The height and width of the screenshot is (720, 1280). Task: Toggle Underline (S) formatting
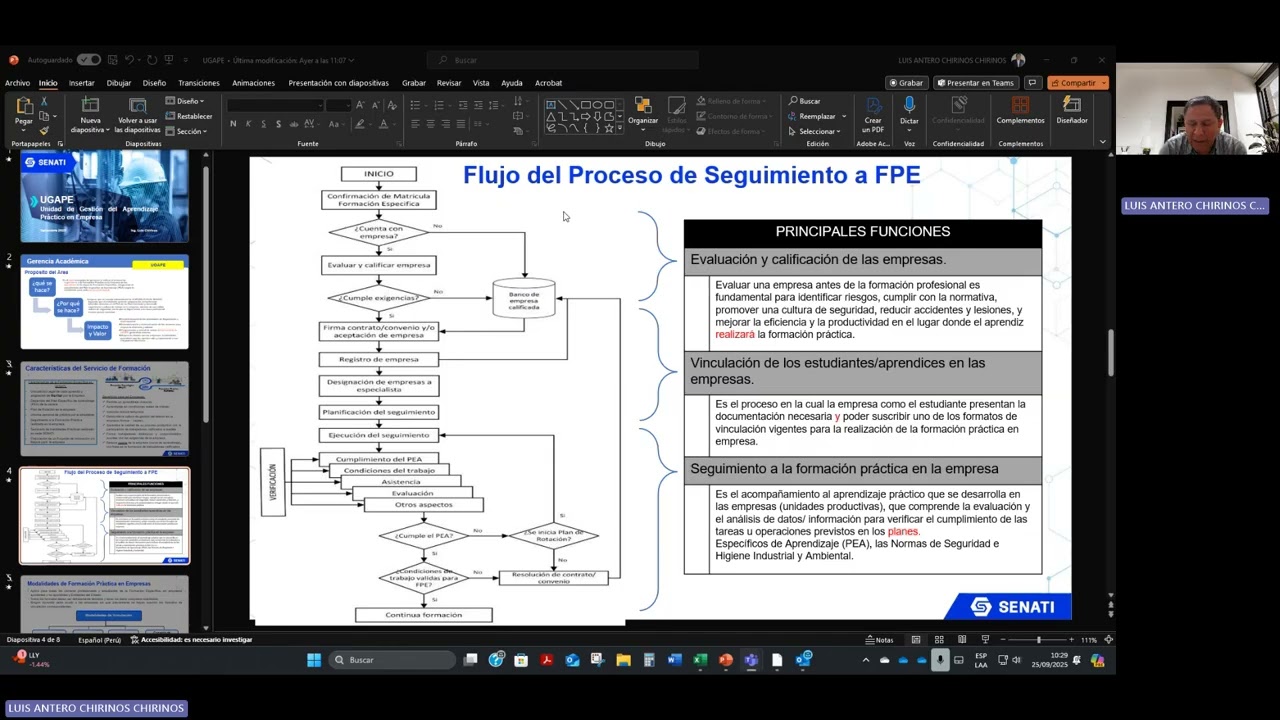click(x=263, y=124)
